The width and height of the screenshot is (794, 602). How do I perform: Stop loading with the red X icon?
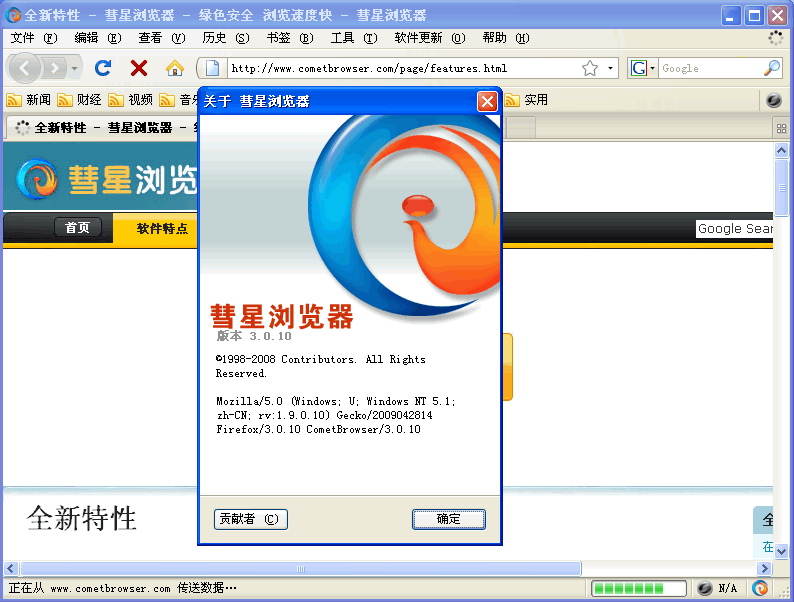click(139, 68)
